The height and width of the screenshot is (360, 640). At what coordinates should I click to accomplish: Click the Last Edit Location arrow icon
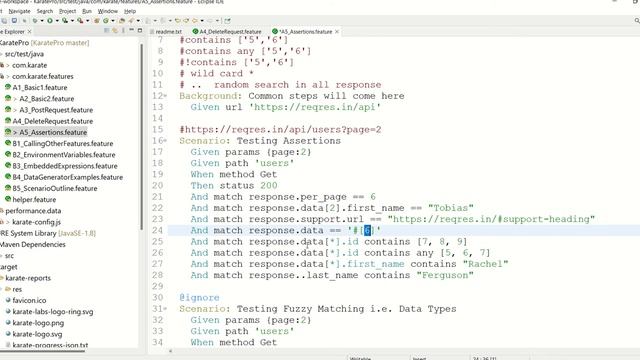178,20
